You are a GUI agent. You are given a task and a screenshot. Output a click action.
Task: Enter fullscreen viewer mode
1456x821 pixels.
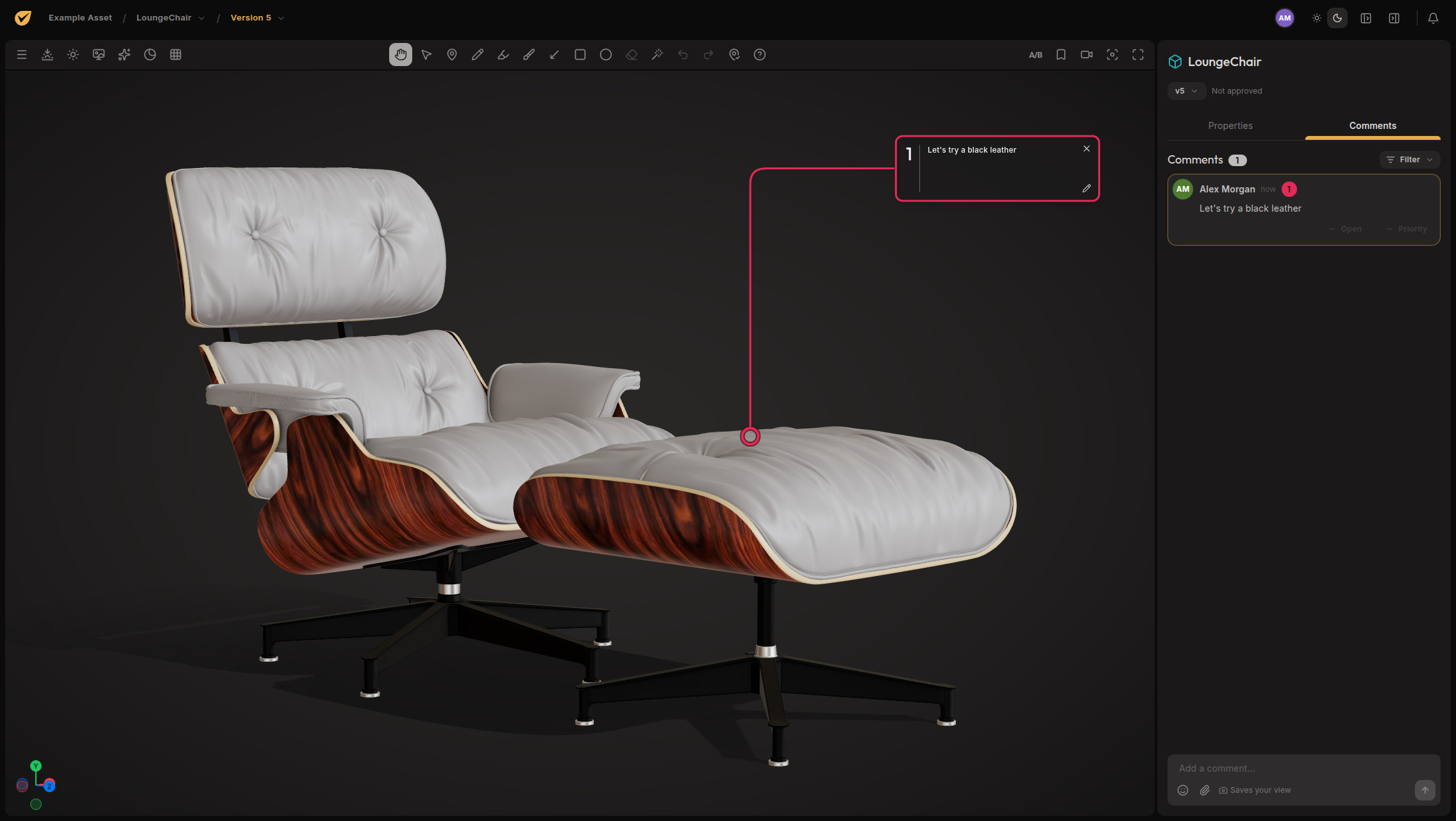1138,55
